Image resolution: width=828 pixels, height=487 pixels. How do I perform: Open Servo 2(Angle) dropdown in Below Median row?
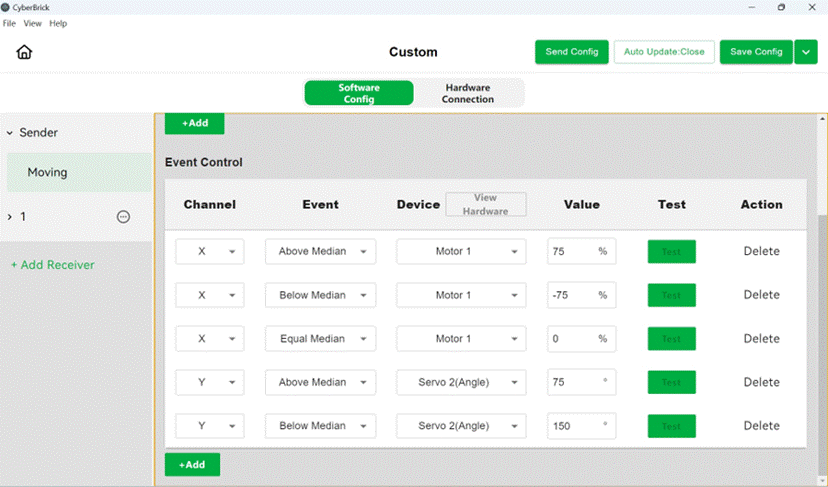pos(461,426)
